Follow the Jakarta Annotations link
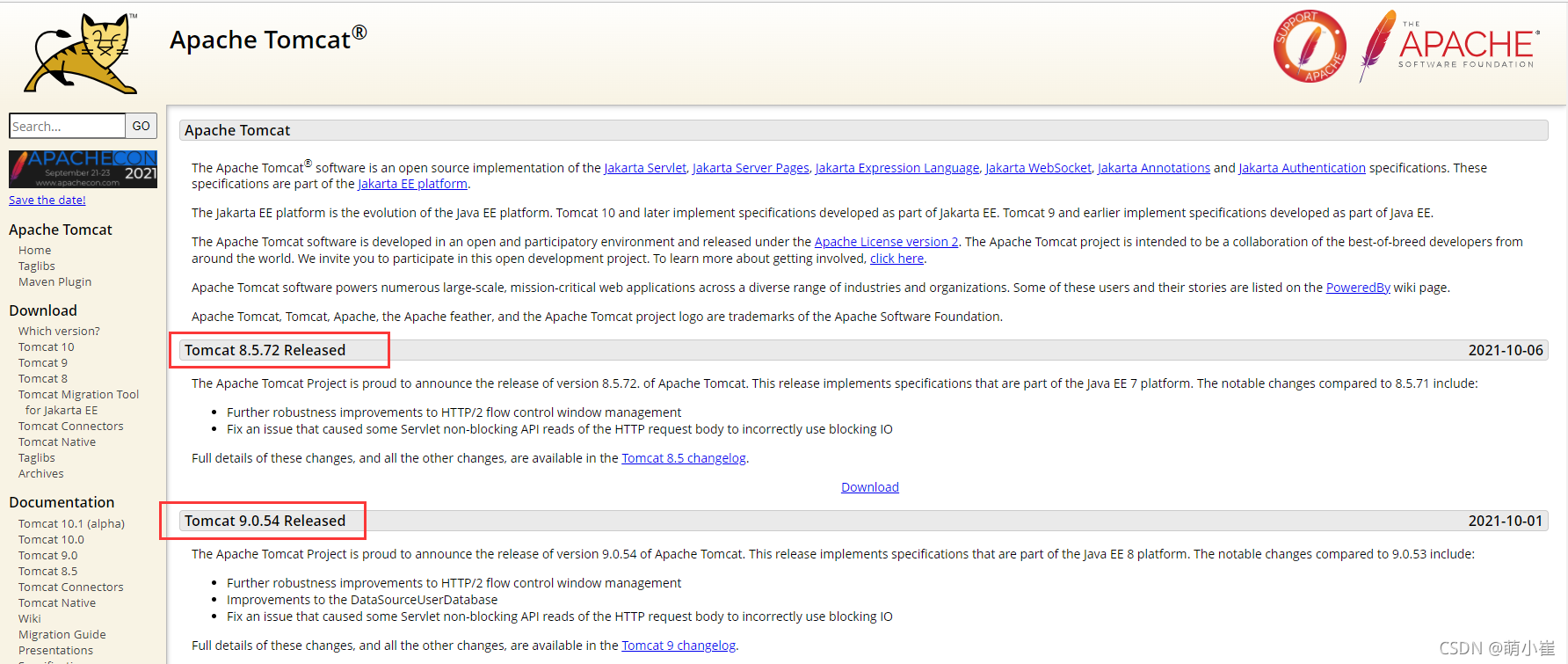1568x664 pixels. [x=1154, y=168]
